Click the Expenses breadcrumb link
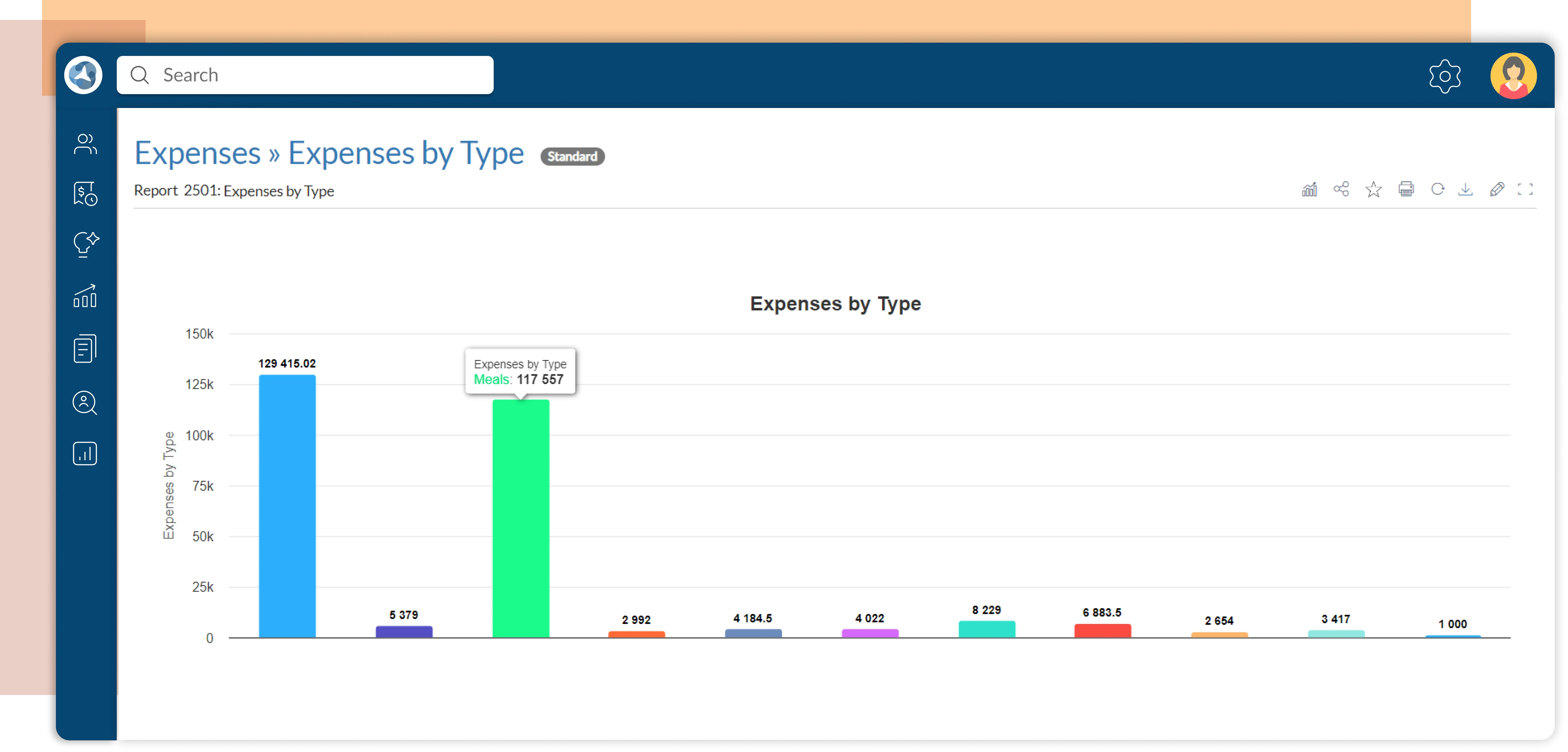Image resolution: width=1568 pixels, height=752 pixels. (x=197, y=153)
